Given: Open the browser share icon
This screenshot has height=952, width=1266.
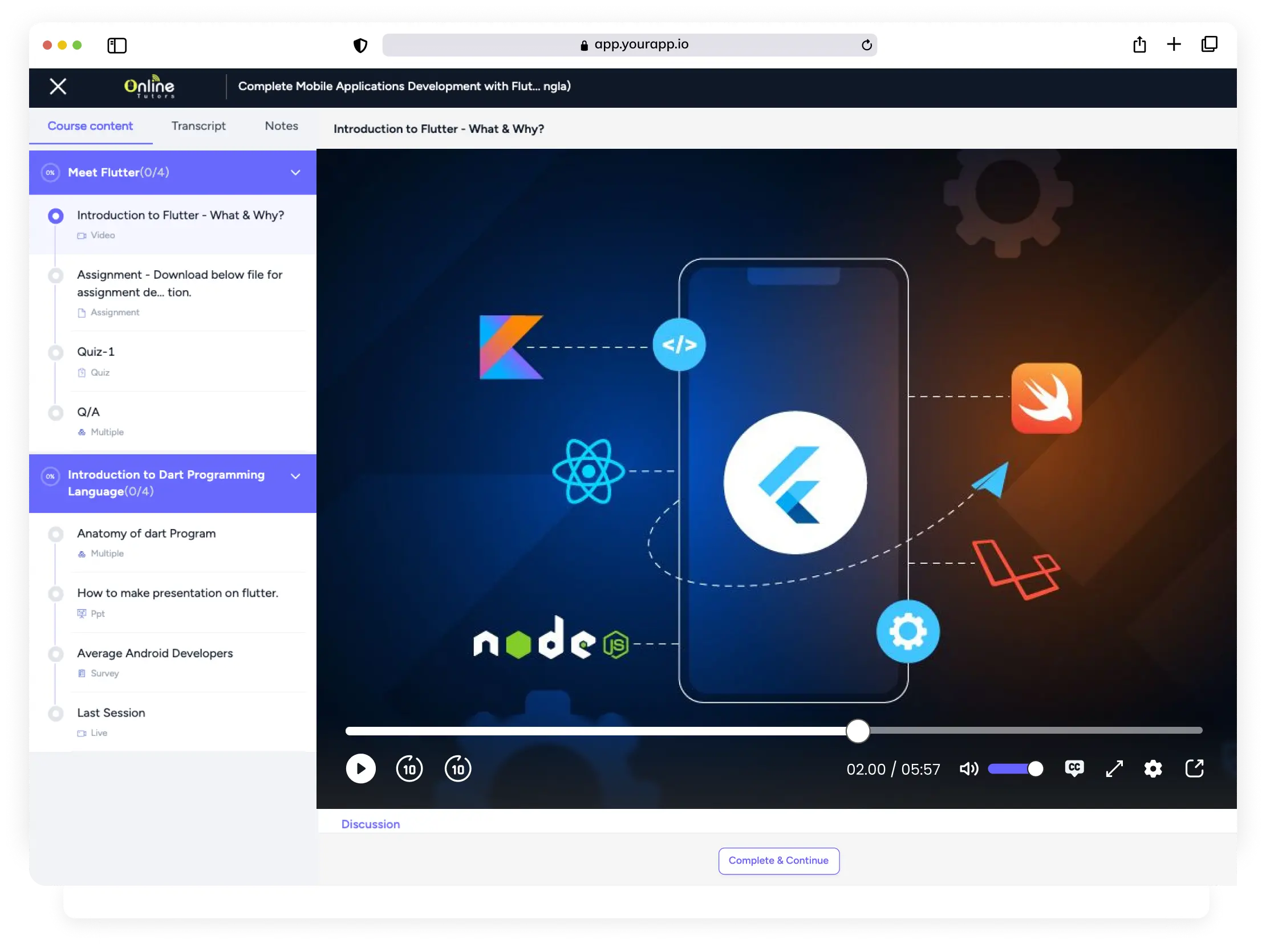Looking at the screenshot, I should [1139, 44].
